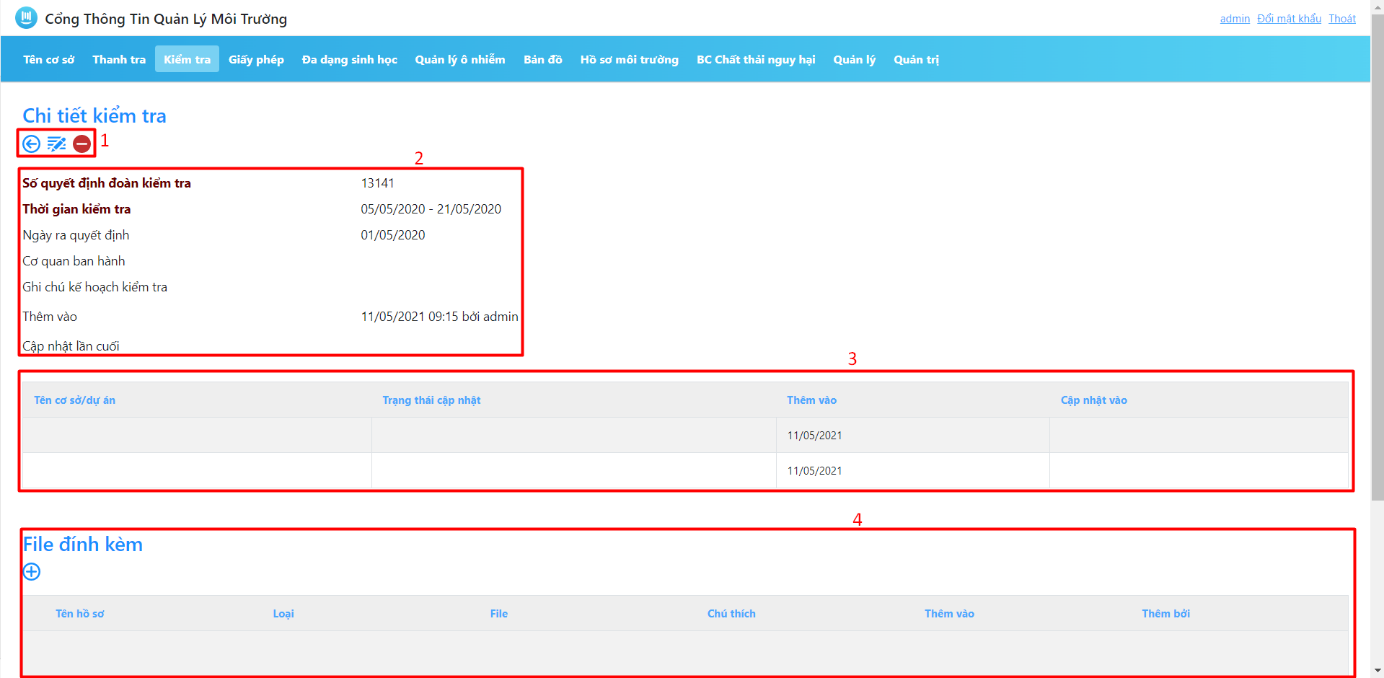Click the decision number value 13141
Screen dimensions: 1384x678
(x=379, y=183)
